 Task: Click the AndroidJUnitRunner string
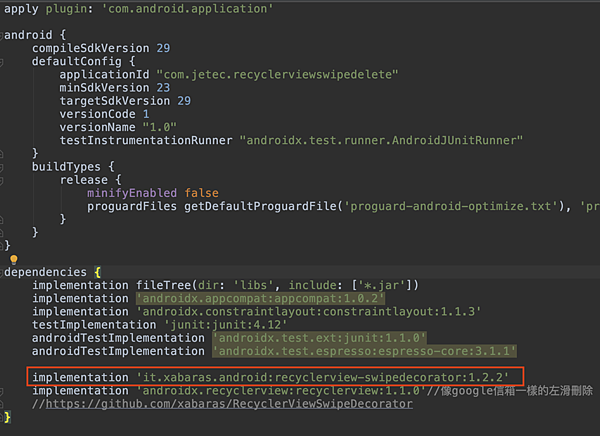tap(381, 140)
